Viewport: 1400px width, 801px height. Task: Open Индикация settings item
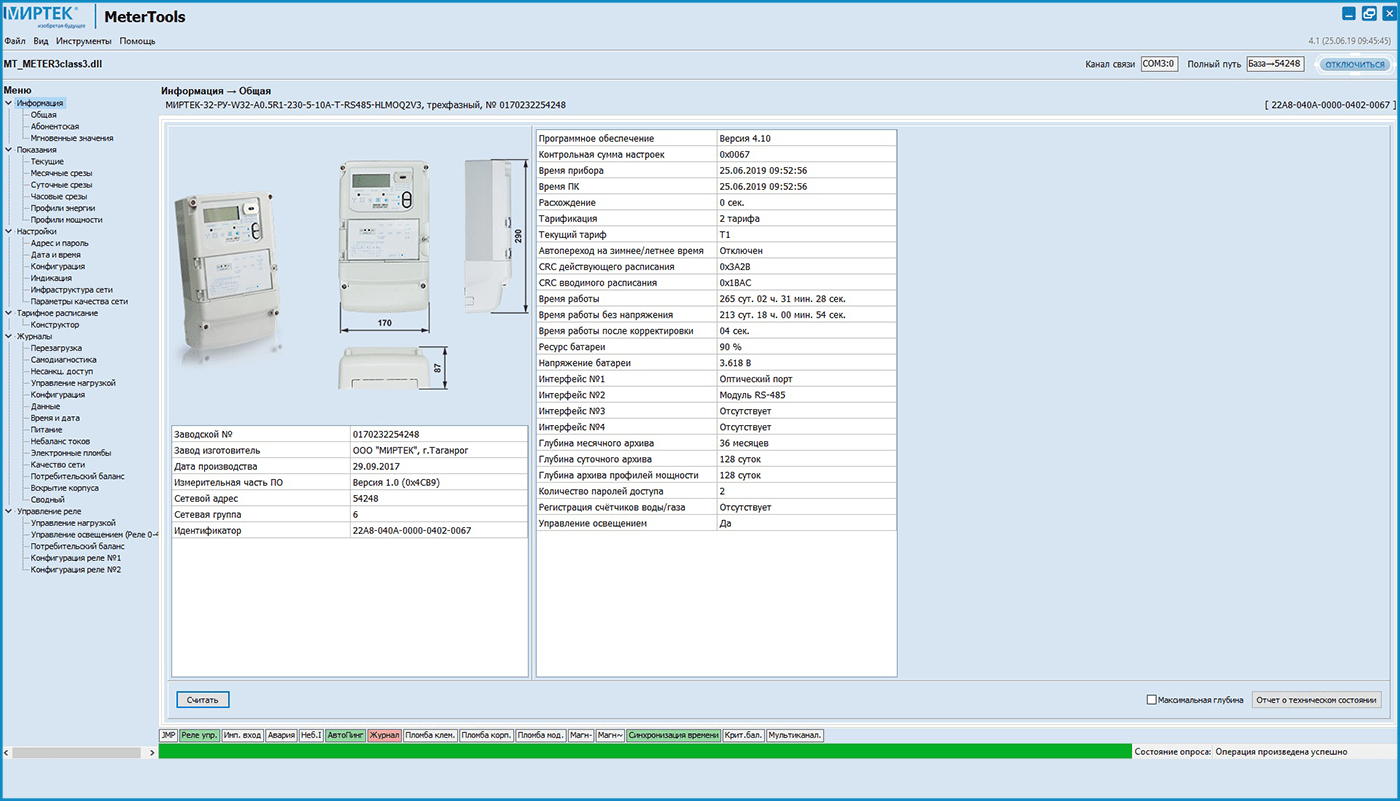tap(51, 278)
